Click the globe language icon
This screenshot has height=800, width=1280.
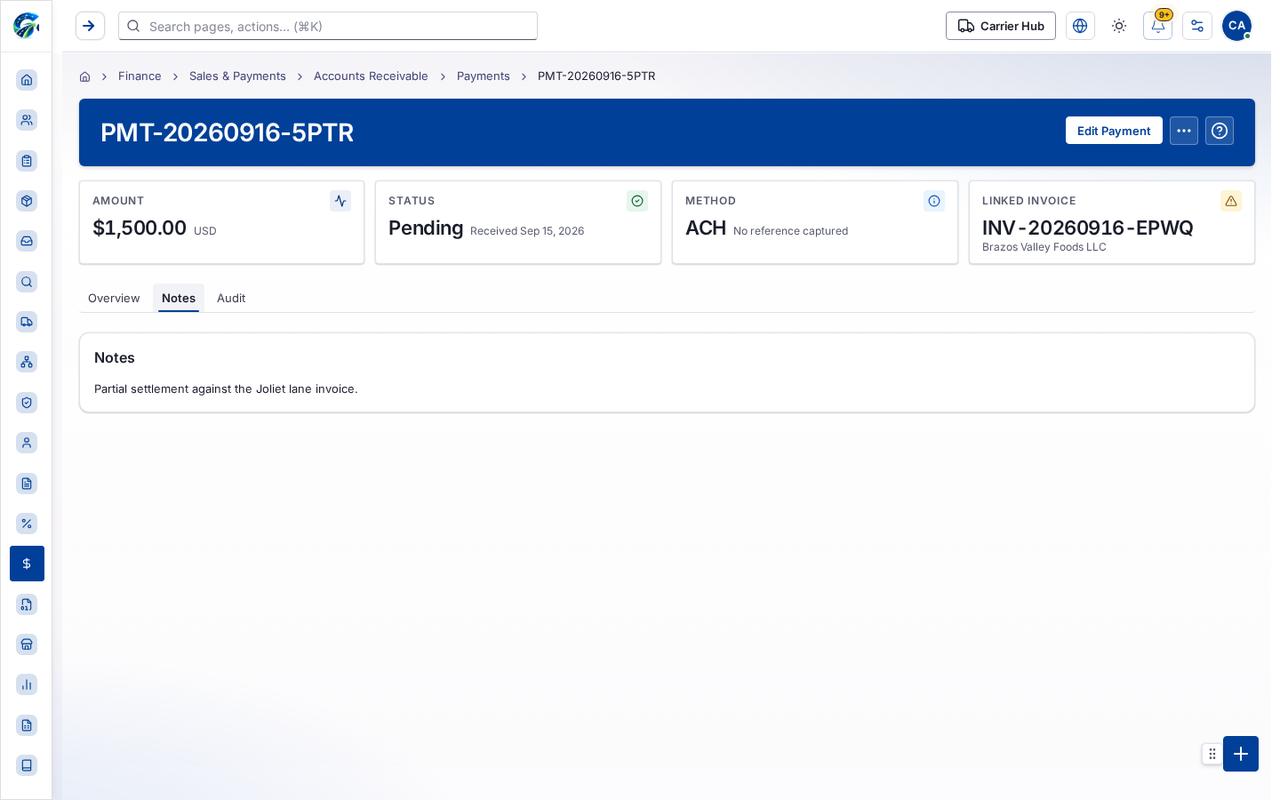pos(1080,26)
